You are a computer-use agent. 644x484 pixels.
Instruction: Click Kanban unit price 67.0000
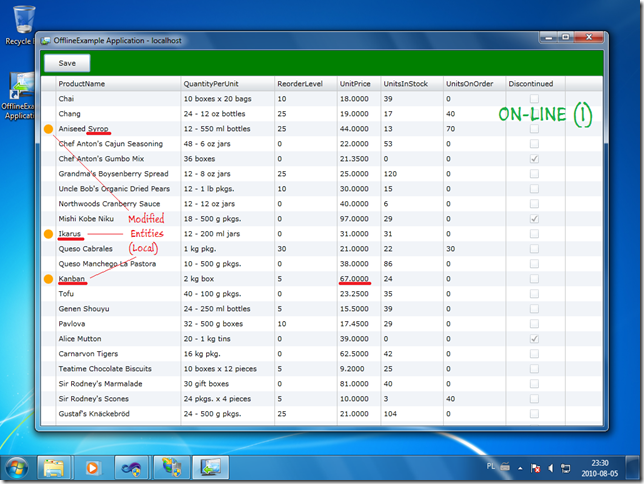[359, 279]
